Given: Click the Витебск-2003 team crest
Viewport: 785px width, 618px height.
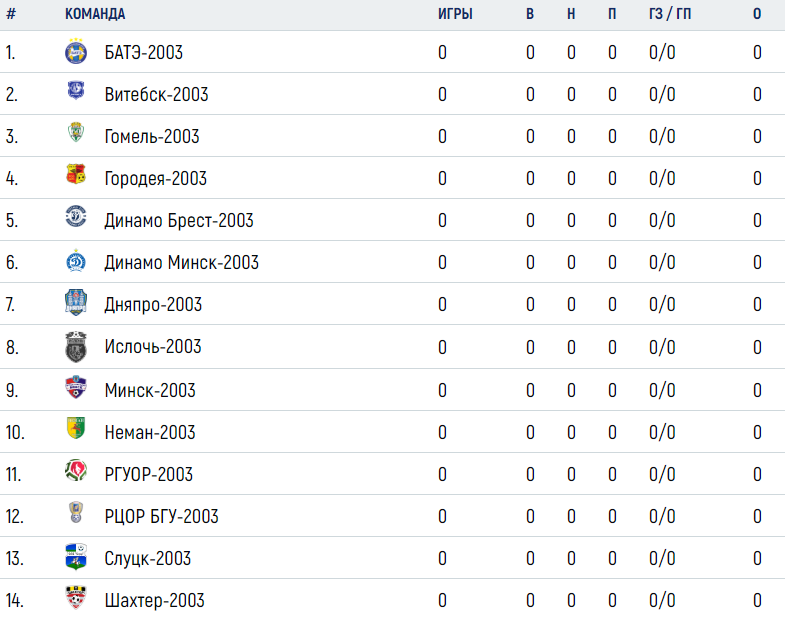Looking at the screenshot, I should (76, 91).
